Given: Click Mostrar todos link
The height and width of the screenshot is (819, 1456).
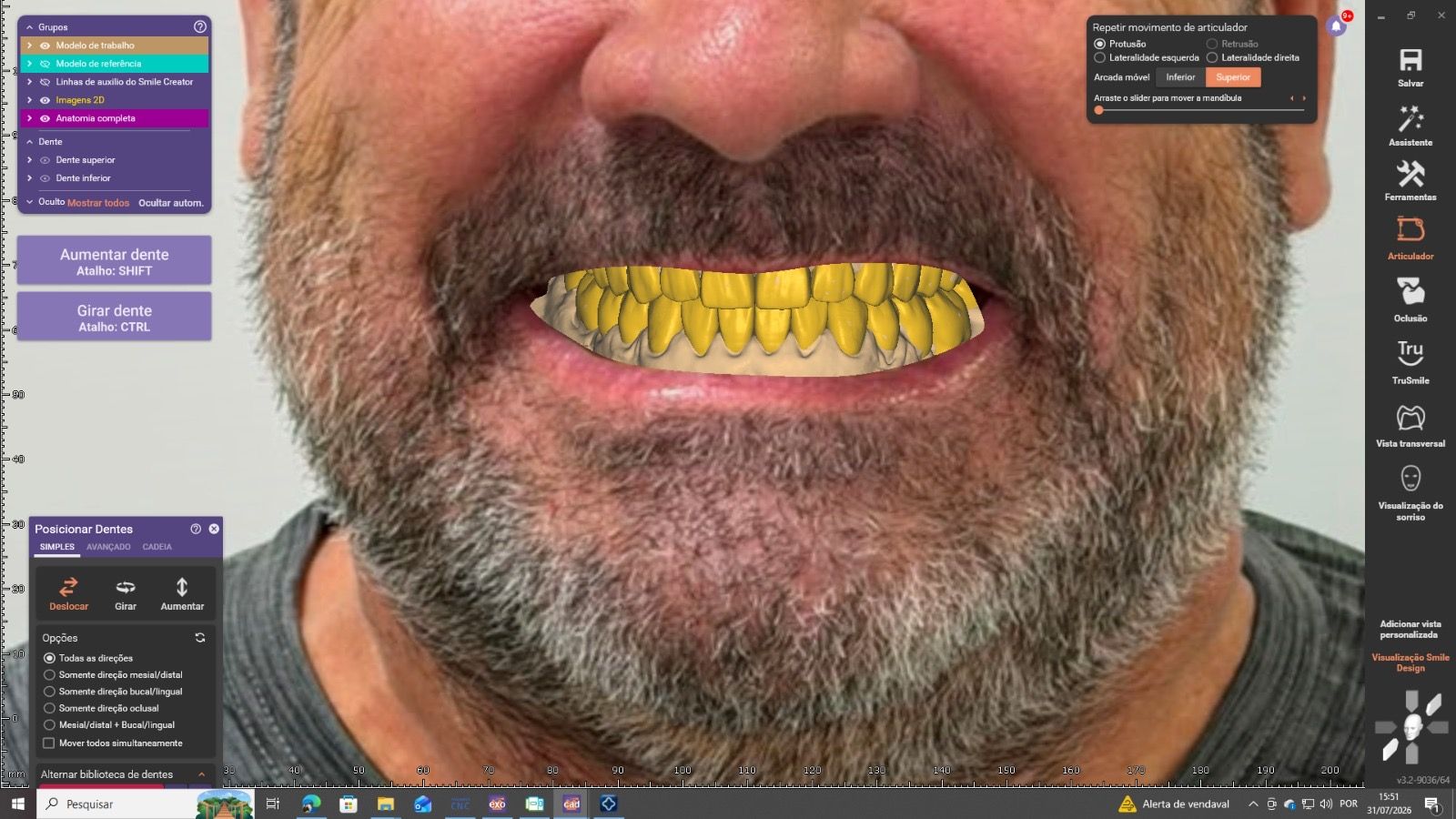Looking at the screenshot, I should [x=98, y=203].
